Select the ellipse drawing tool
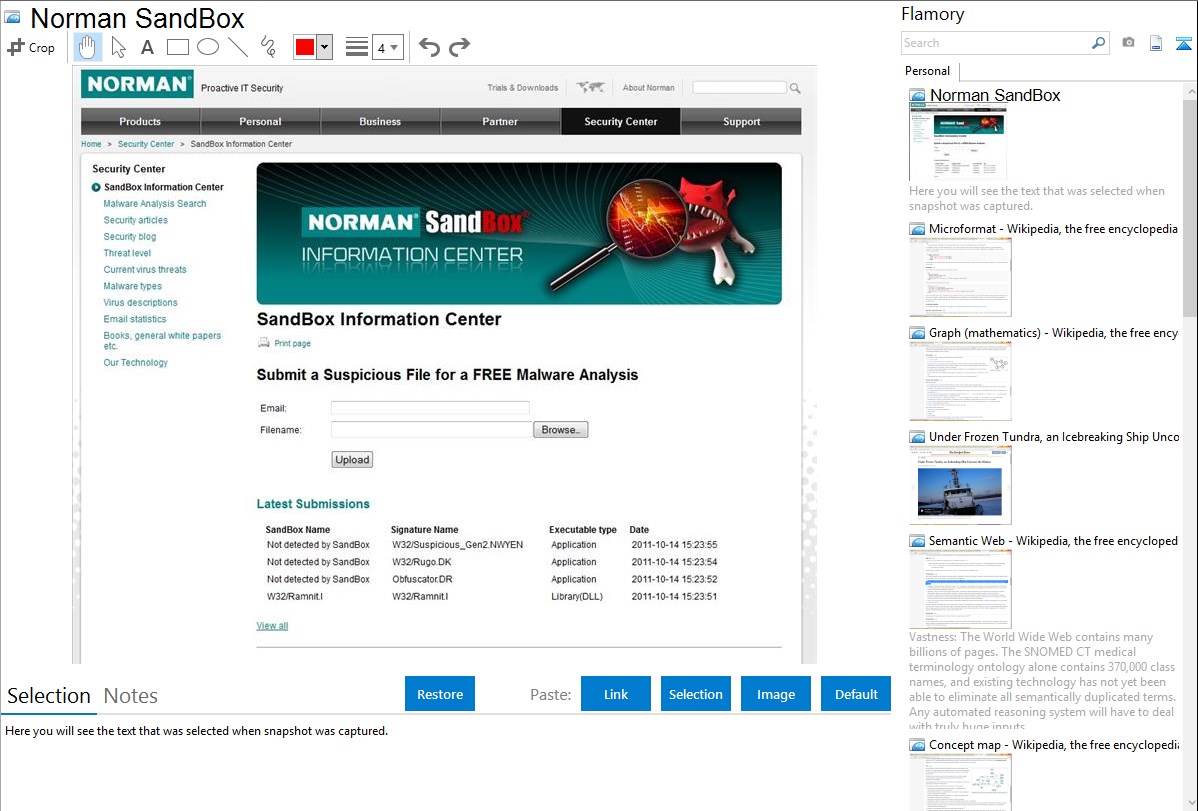Screen dimensions: 1198x811 (x=208, y=47)
